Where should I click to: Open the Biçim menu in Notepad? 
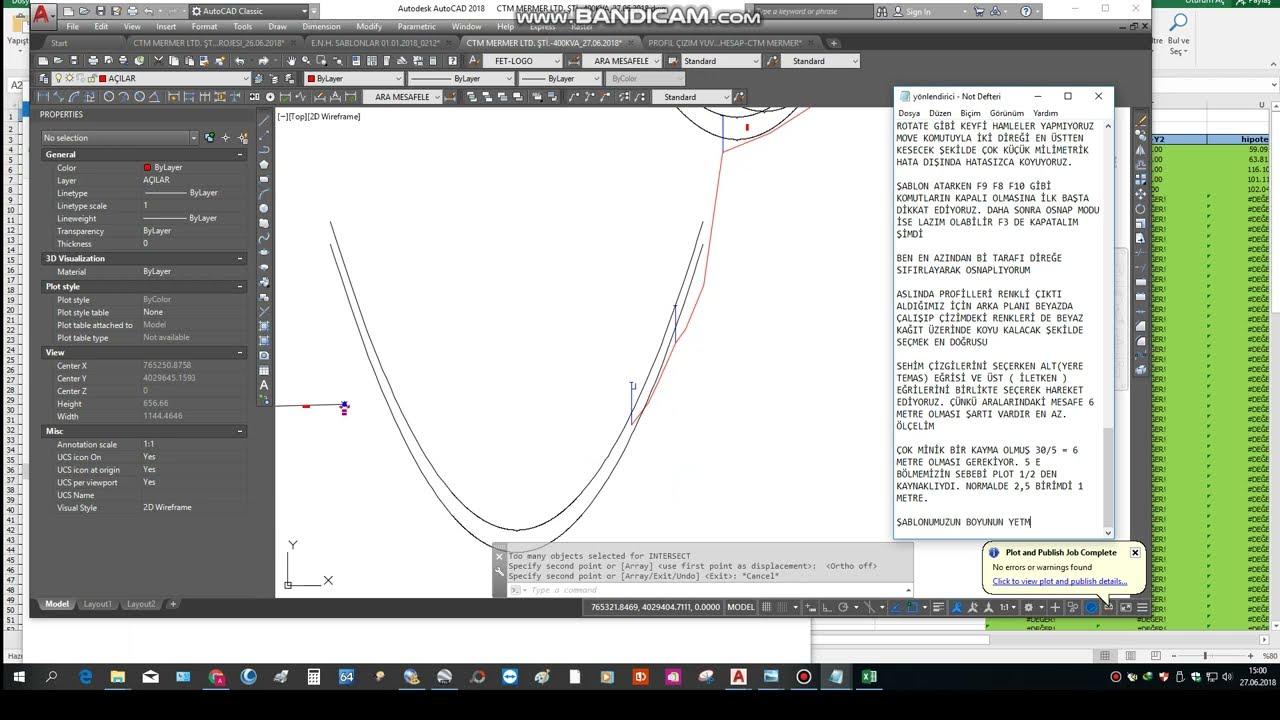(x=970, y=113)
